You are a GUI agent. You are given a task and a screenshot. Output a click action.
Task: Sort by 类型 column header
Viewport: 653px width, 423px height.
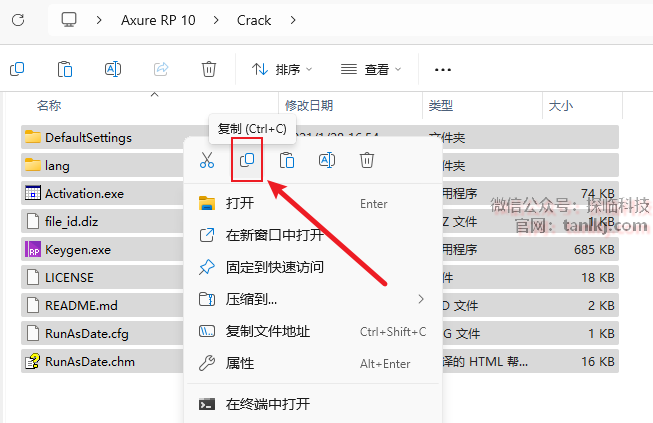(441, 105)
